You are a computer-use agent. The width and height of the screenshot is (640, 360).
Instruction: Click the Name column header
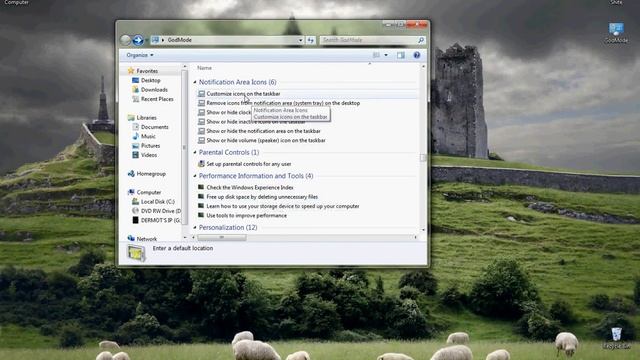click(204, 68)
